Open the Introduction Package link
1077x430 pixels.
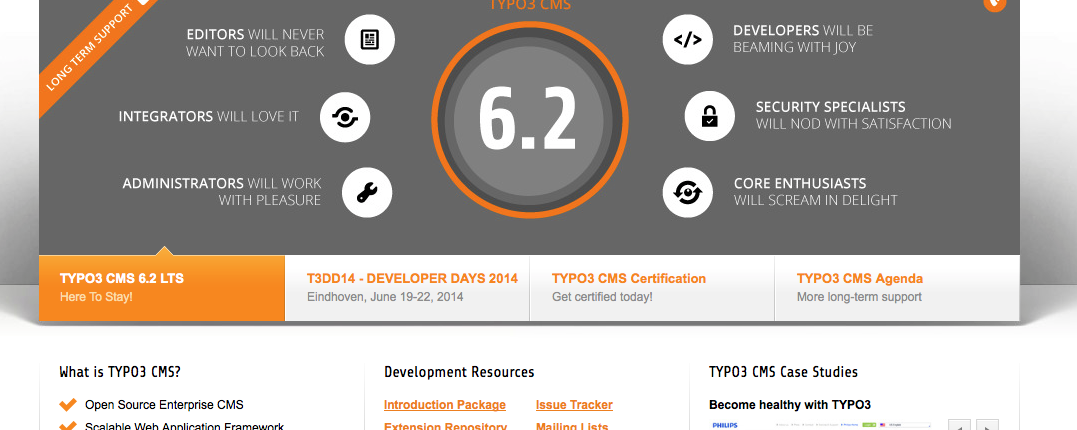click(444, 405)
